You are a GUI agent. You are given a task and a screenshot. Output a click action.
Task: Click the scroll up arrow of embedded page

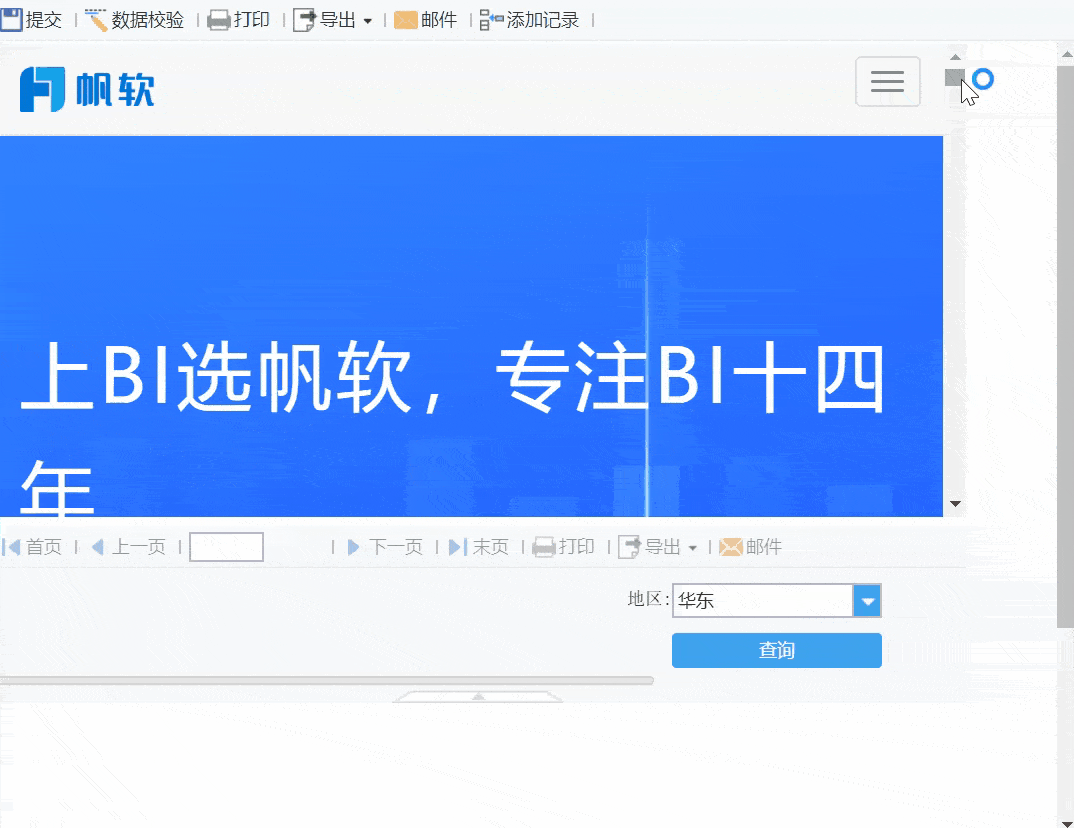[956, 57]
